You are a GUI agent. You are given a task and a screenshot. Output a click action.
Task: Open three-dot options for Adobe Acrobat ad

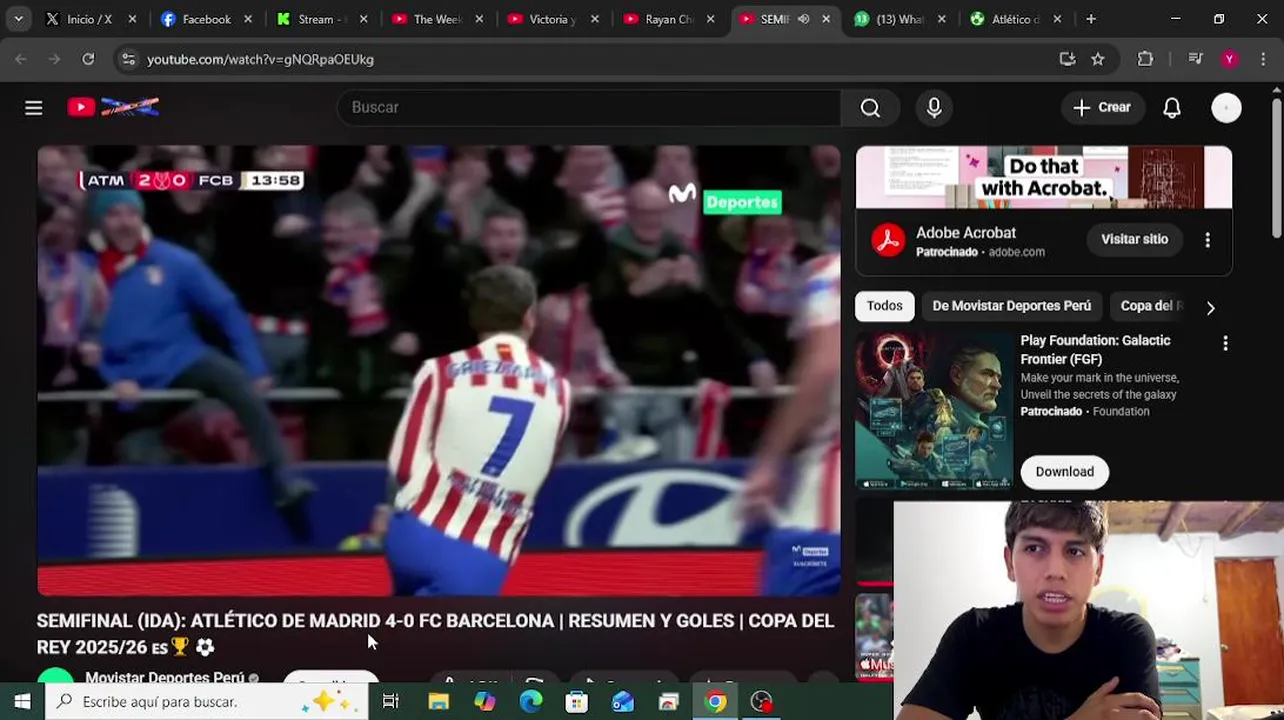point(1207,240)
